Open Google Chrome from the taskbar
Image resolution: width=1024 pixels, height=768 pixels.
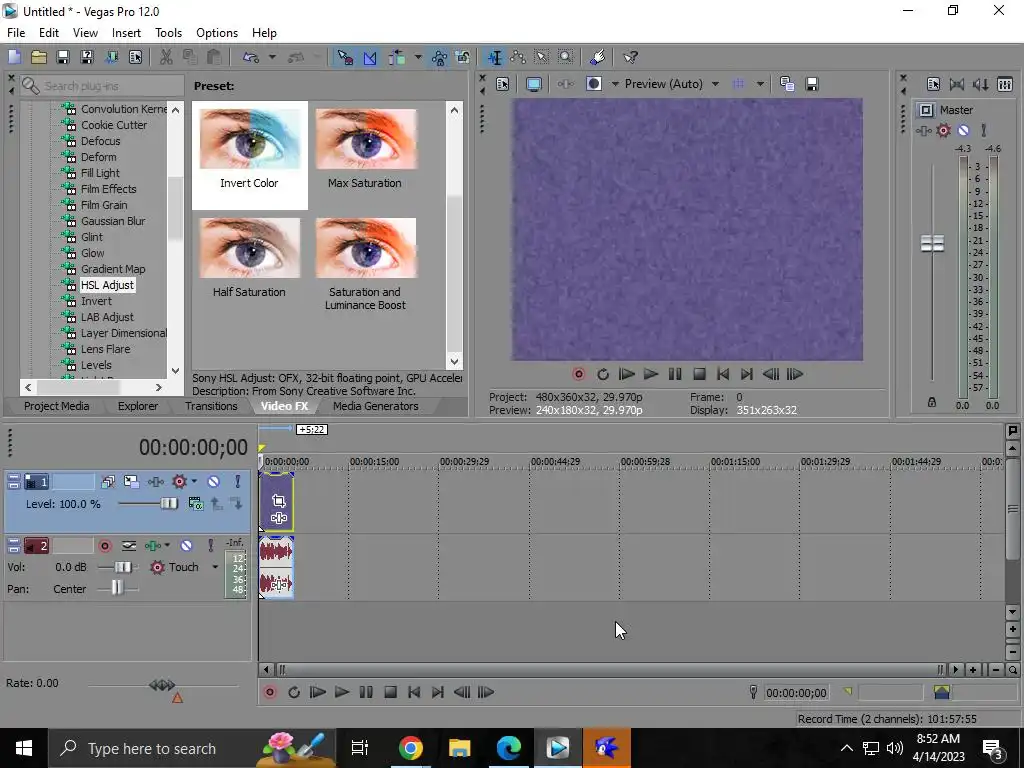(x=410, y=748)
